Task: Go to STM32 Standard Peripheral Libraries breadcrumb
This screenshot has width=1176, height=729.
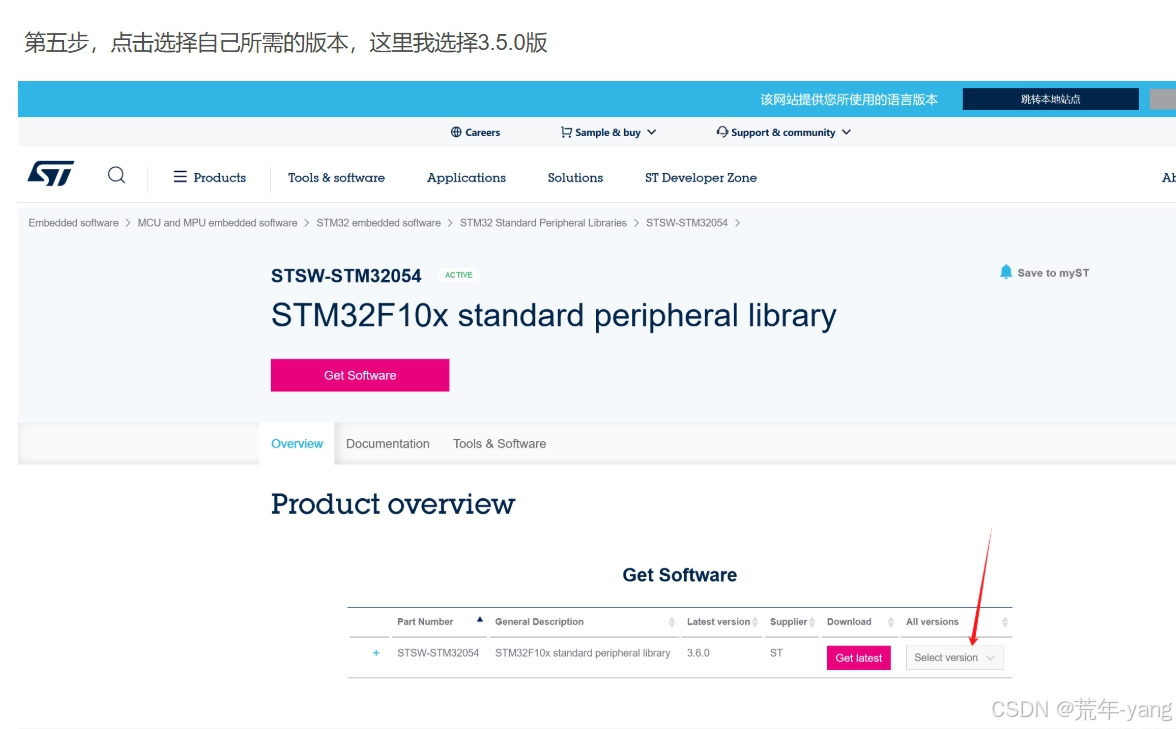Action: 543,223
